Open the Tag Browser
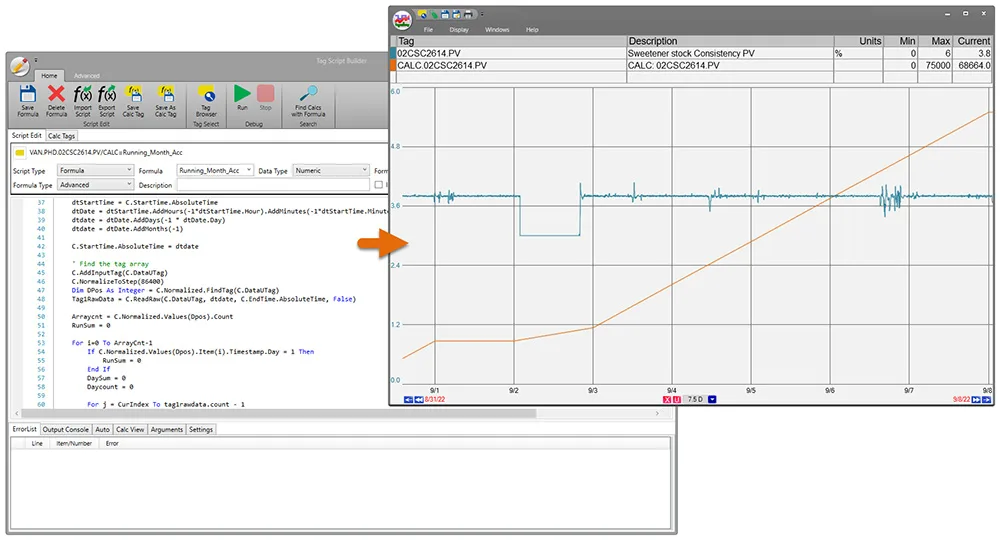The image size is (1000, 541). pyautogui.click(x=206, y=98)
